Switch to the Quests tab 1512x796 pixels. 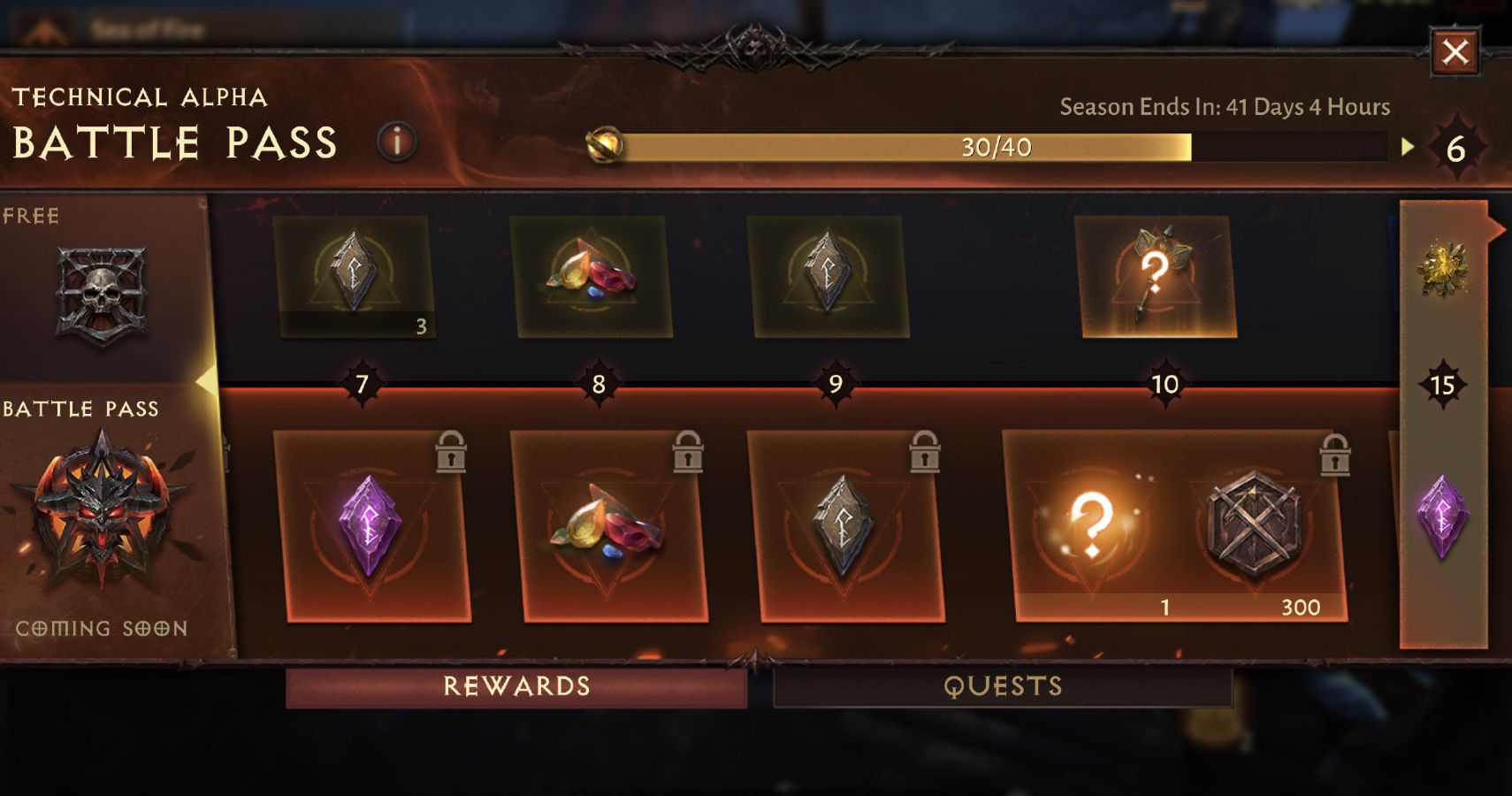1003,687
